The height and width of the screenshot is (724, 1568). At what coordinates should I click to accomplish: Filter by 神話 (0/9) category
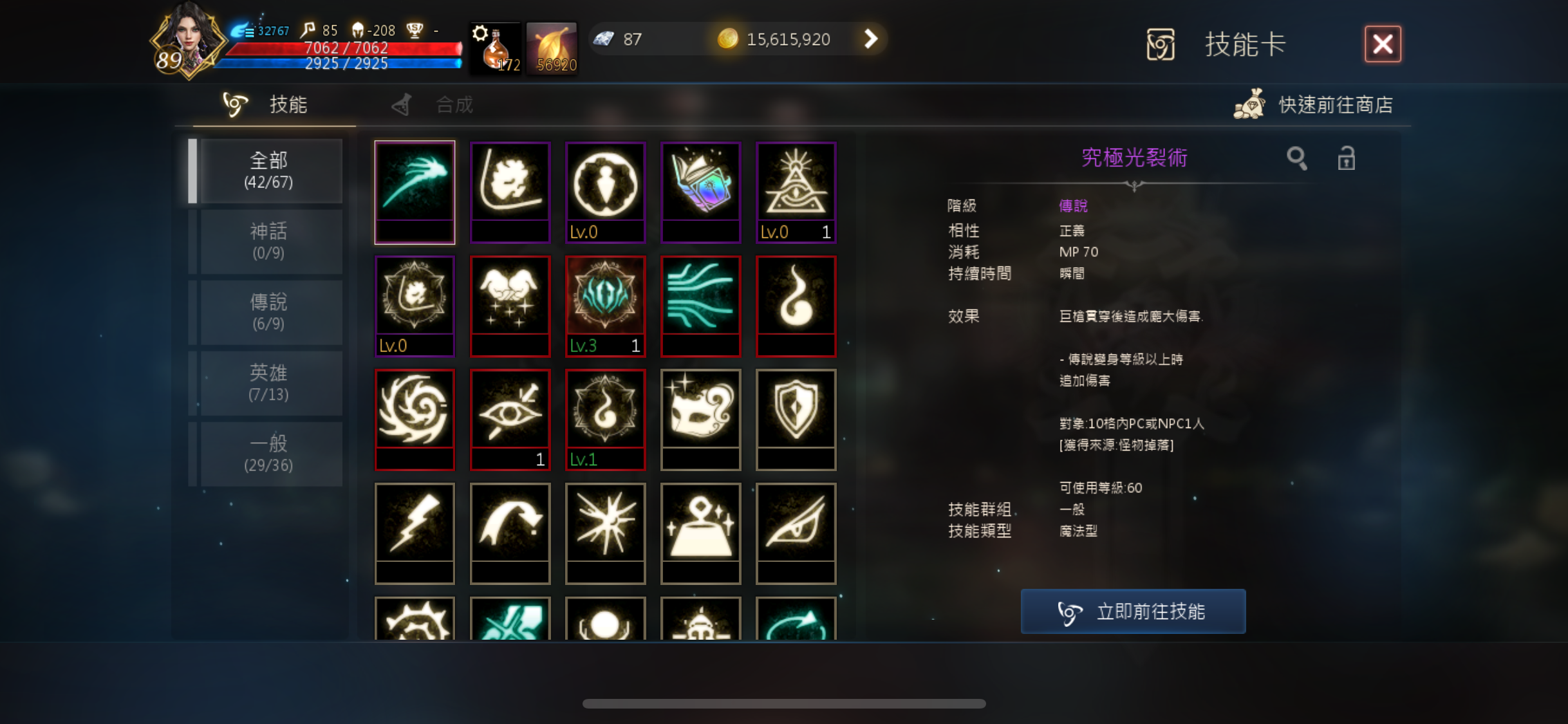pos(268,241)
